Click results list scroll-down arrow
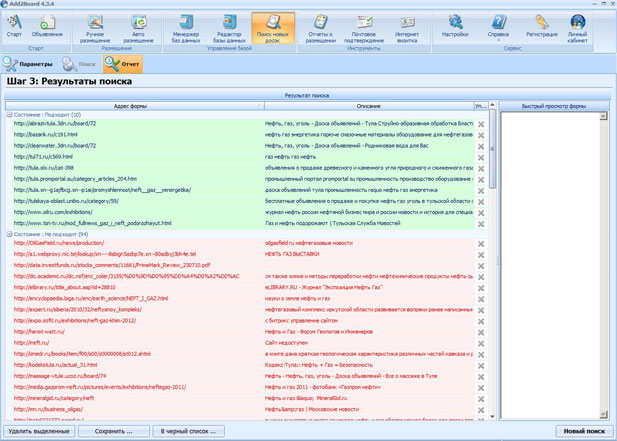617x441 pixels. (492, 417)
